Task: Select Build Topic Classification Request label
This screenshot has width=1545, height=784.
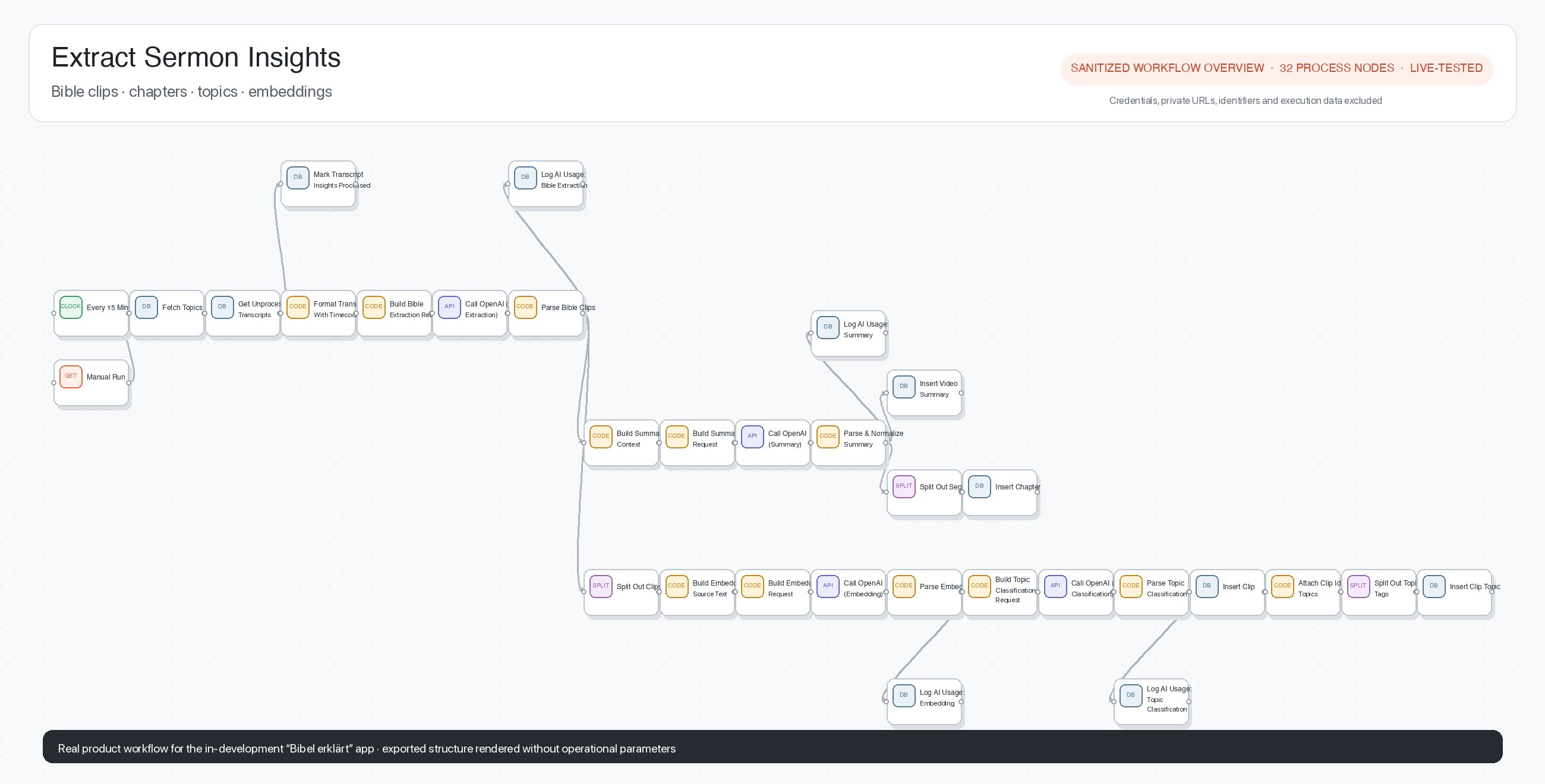Action: point(1016,590)
